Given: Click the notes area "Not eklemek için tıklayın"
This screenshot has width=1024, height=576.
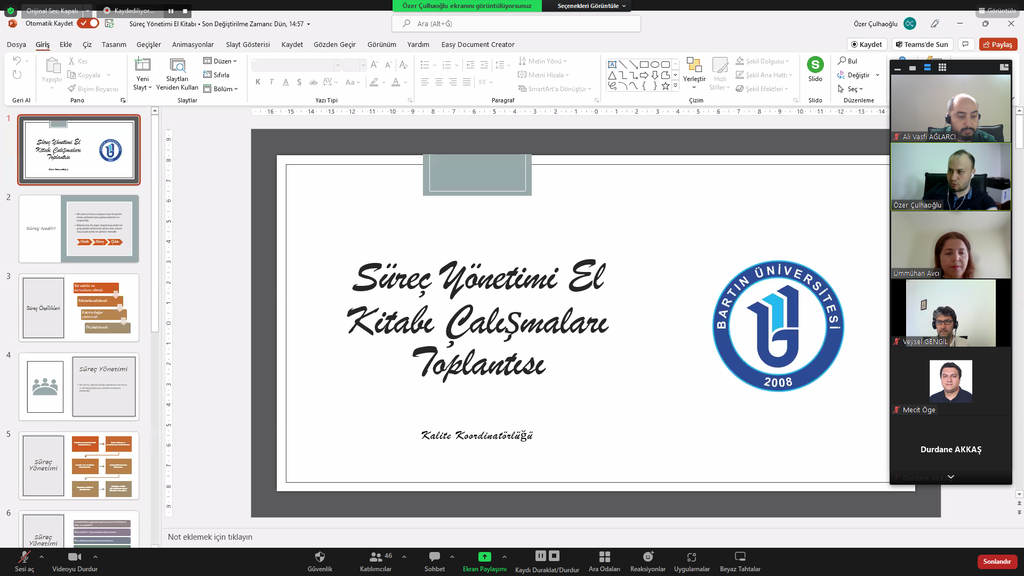Looking at the screenshot, I should pyautogui.click(x=210, y=537).
